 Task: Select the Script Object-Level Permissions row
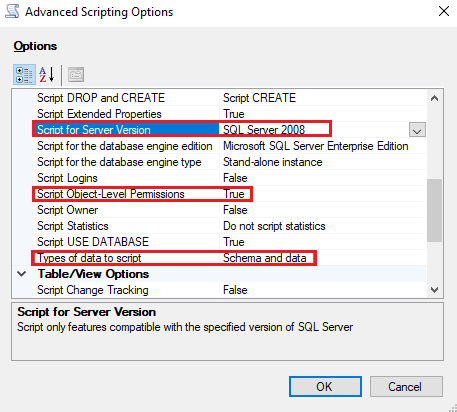(x=229, y=194)
